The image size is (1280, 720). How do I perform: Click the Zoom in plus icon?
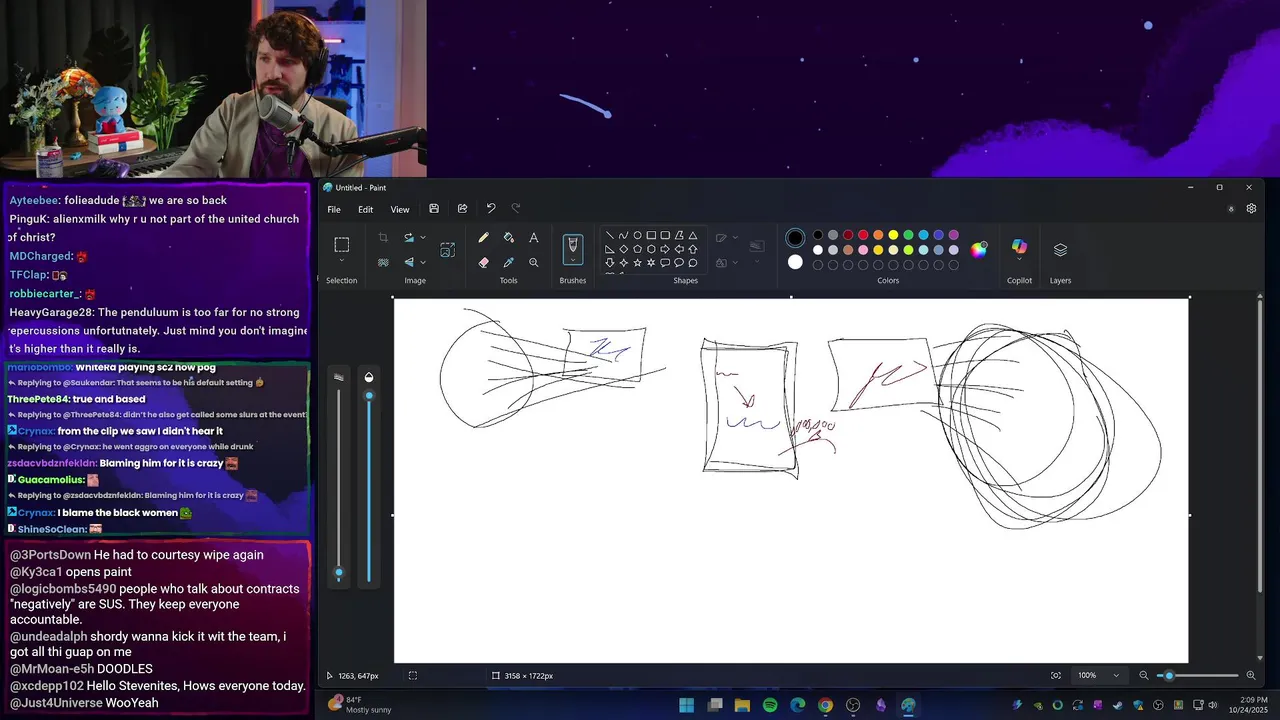1250,676
